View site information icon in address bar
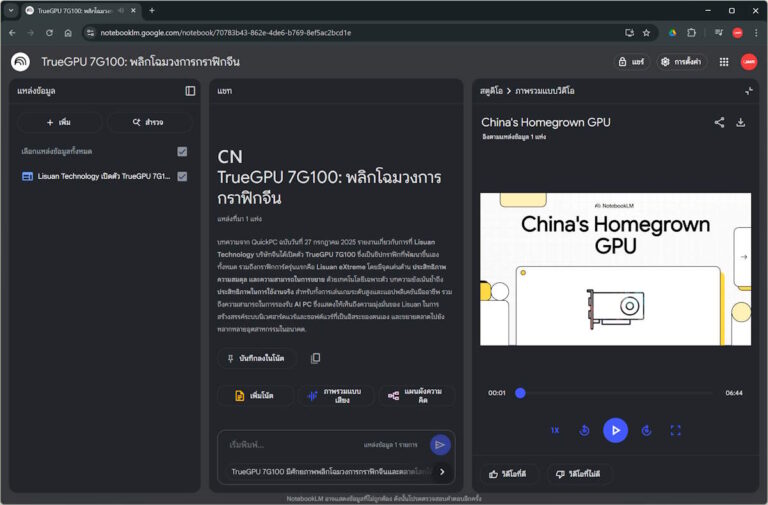Screen dimensions: 768x505 pos(90,33)
